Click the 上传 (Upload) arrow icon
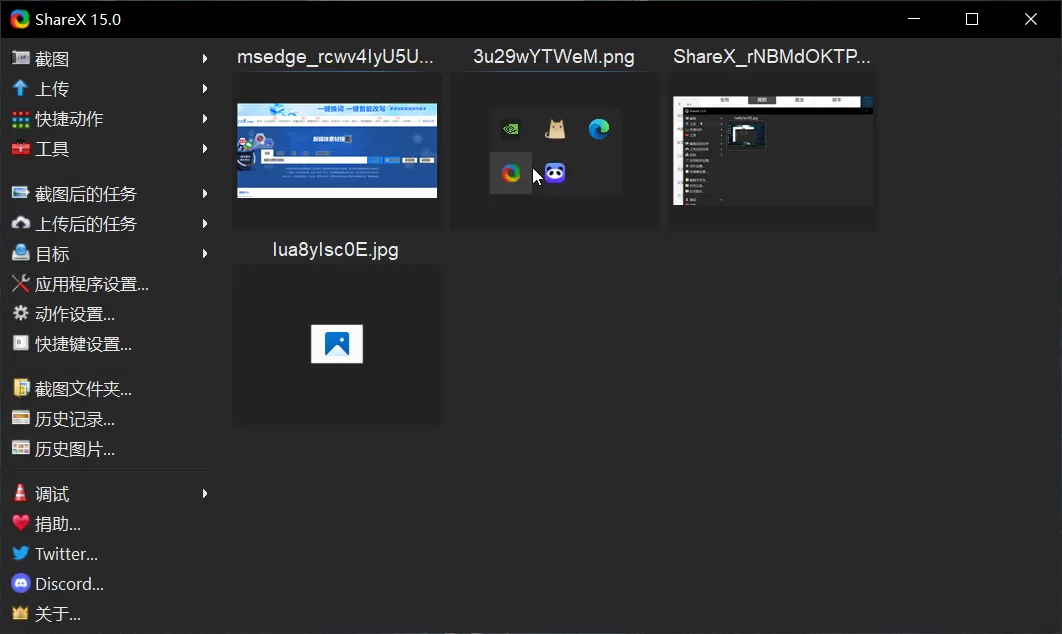 [x=21, y=88]
